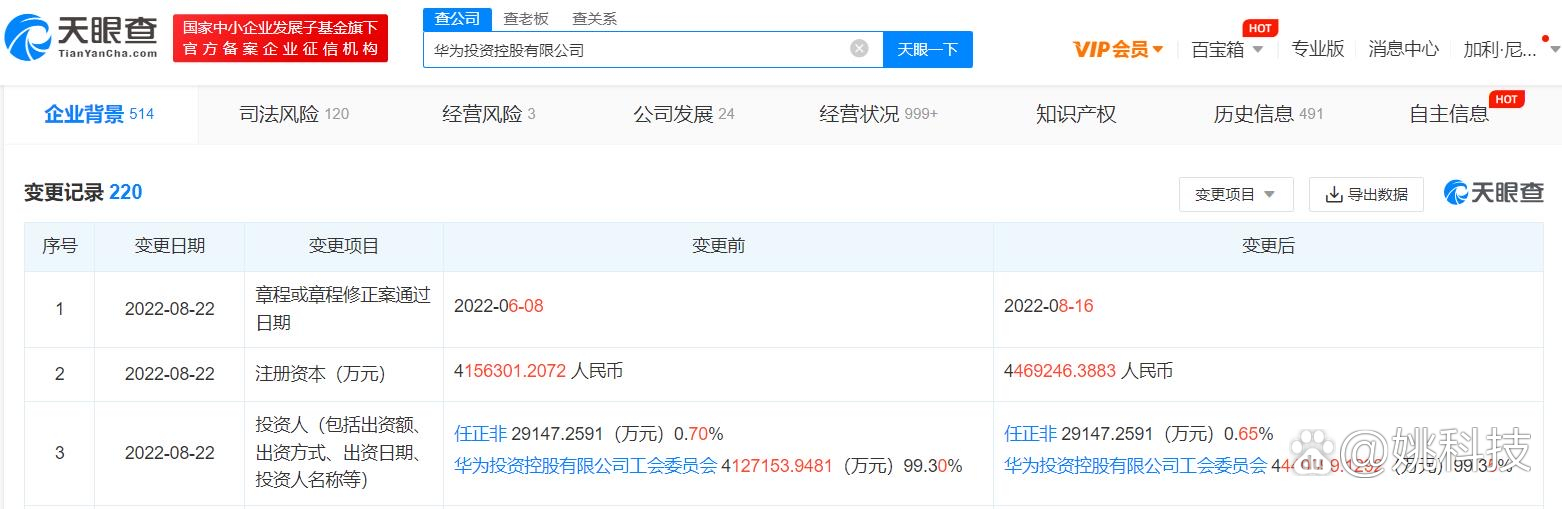Clear the search box with the X icon
This screenshot has width=1562, height=509.
point(859,49)
